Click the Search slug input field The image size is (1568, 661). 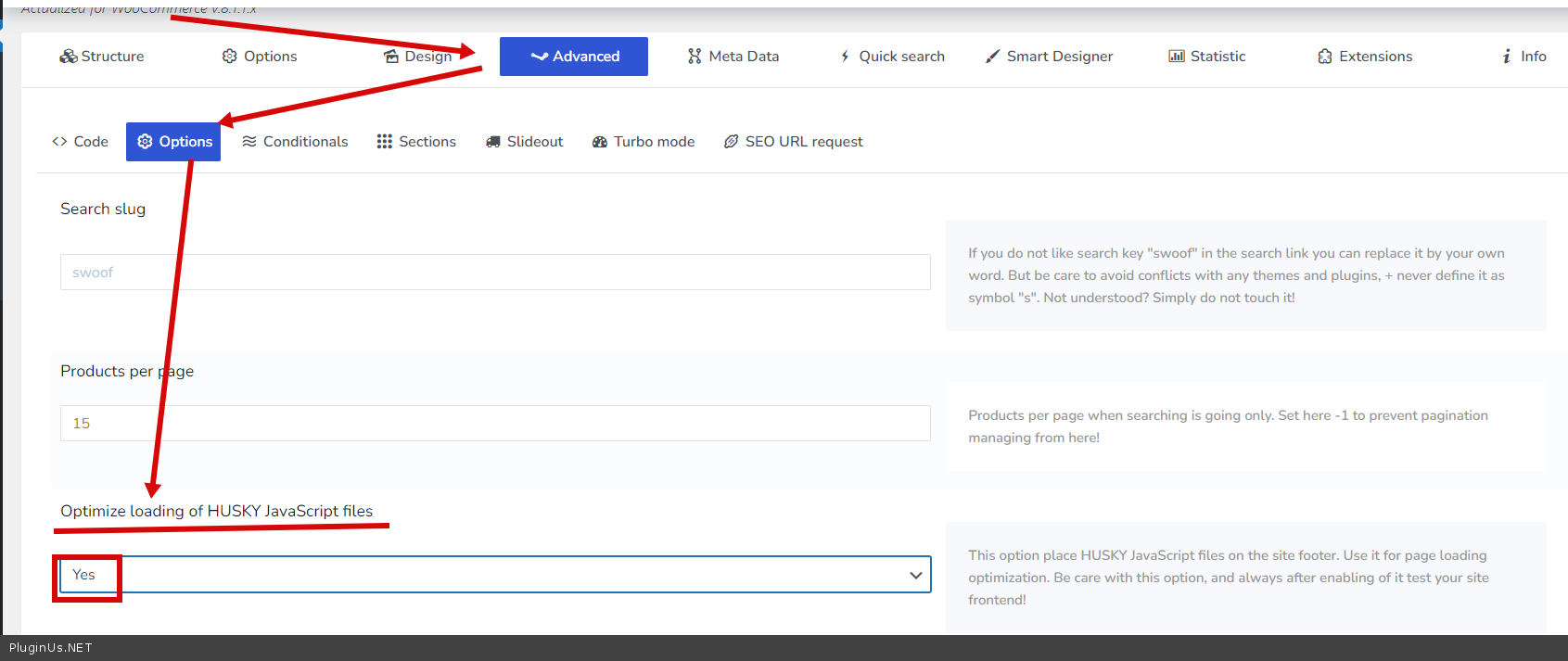coord(495,273)
